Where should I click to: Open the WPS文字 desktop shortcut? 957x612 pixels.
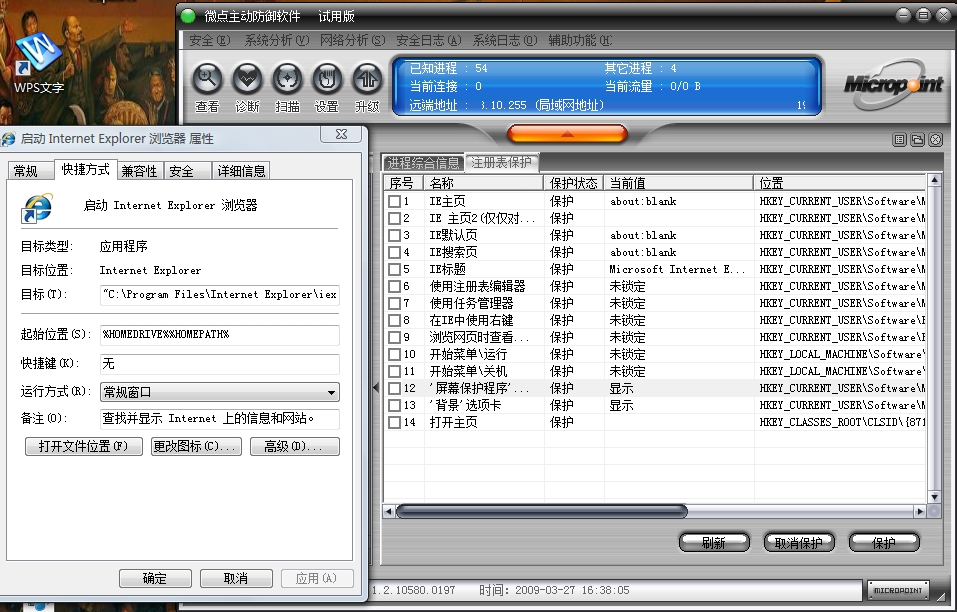point(38,63)
